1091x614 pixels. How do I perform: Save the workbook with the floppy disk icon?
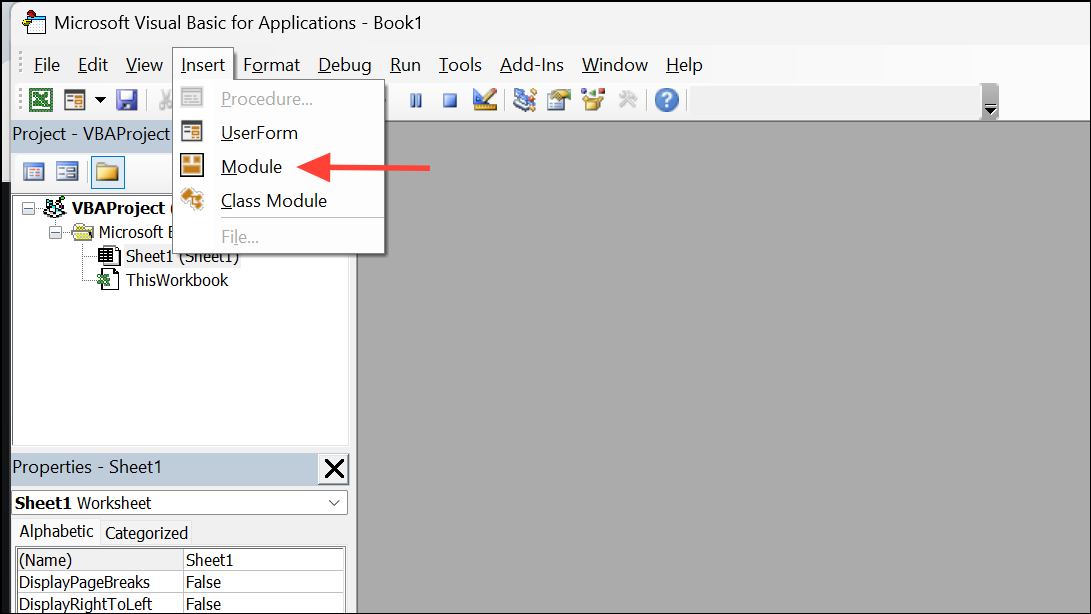127,100
